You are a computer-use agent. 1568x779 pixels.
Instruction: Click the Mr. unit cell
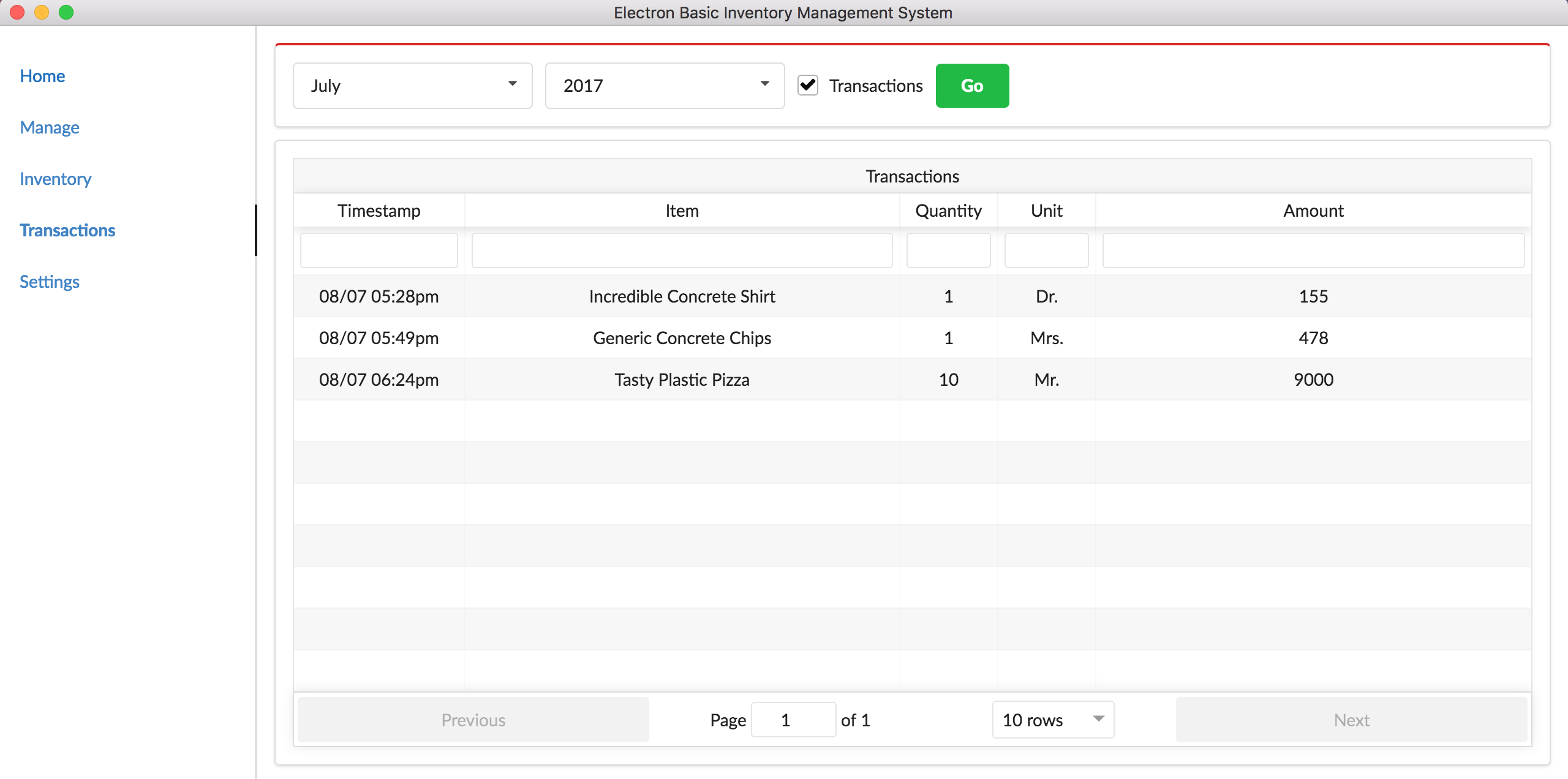click(x=1047, y=380)
